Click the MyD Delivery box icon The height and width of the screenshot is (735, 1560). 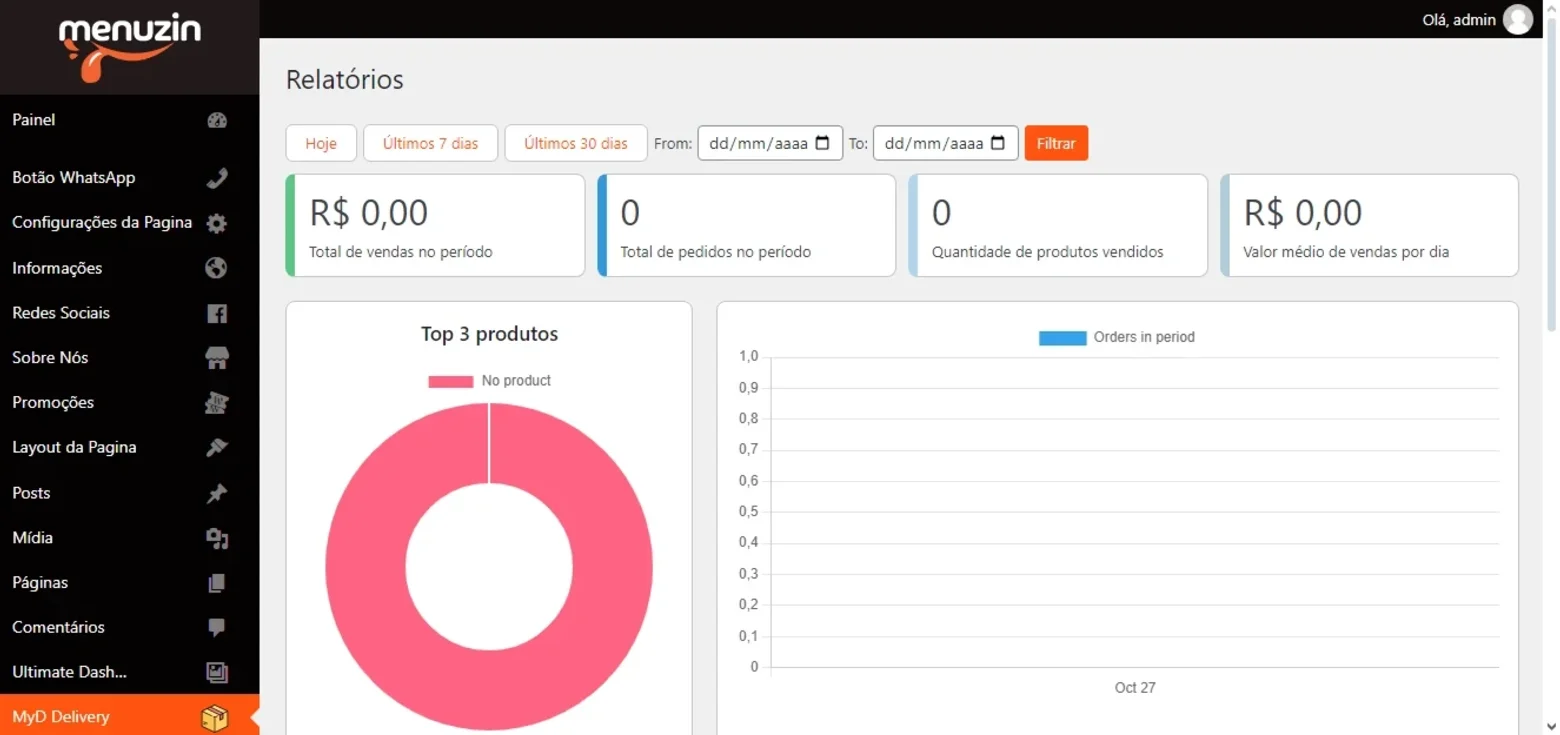tap(215, 717)
